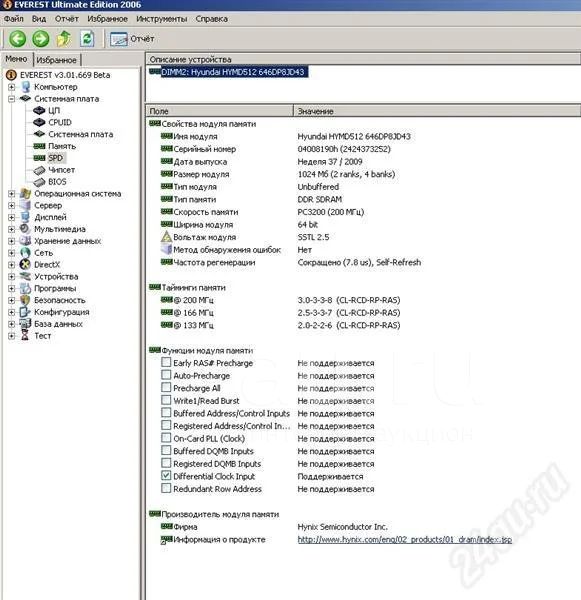
Task: Expand the Компьютер tree node
Action: 11,87
